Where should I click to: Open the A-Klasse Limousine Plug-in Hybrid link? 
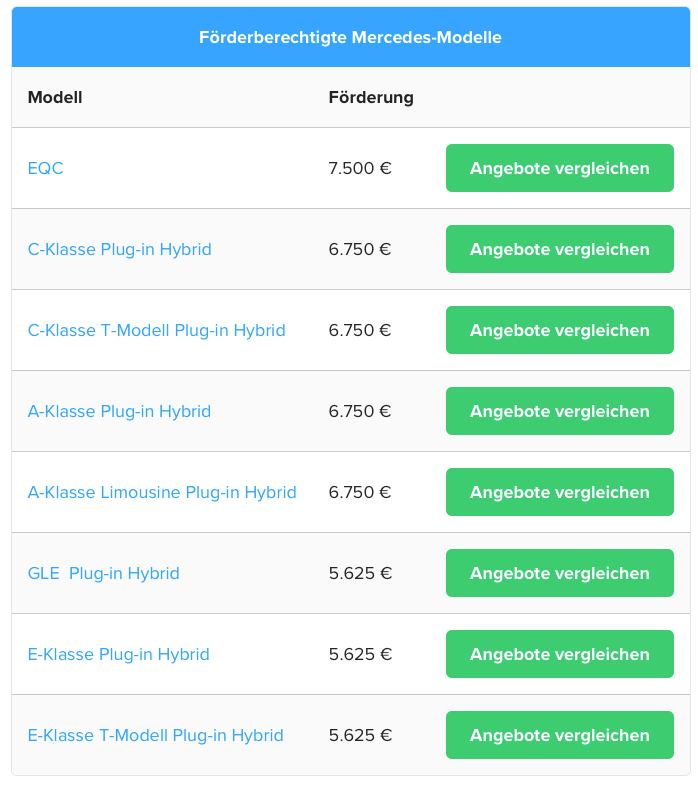[x=162, y=493]
